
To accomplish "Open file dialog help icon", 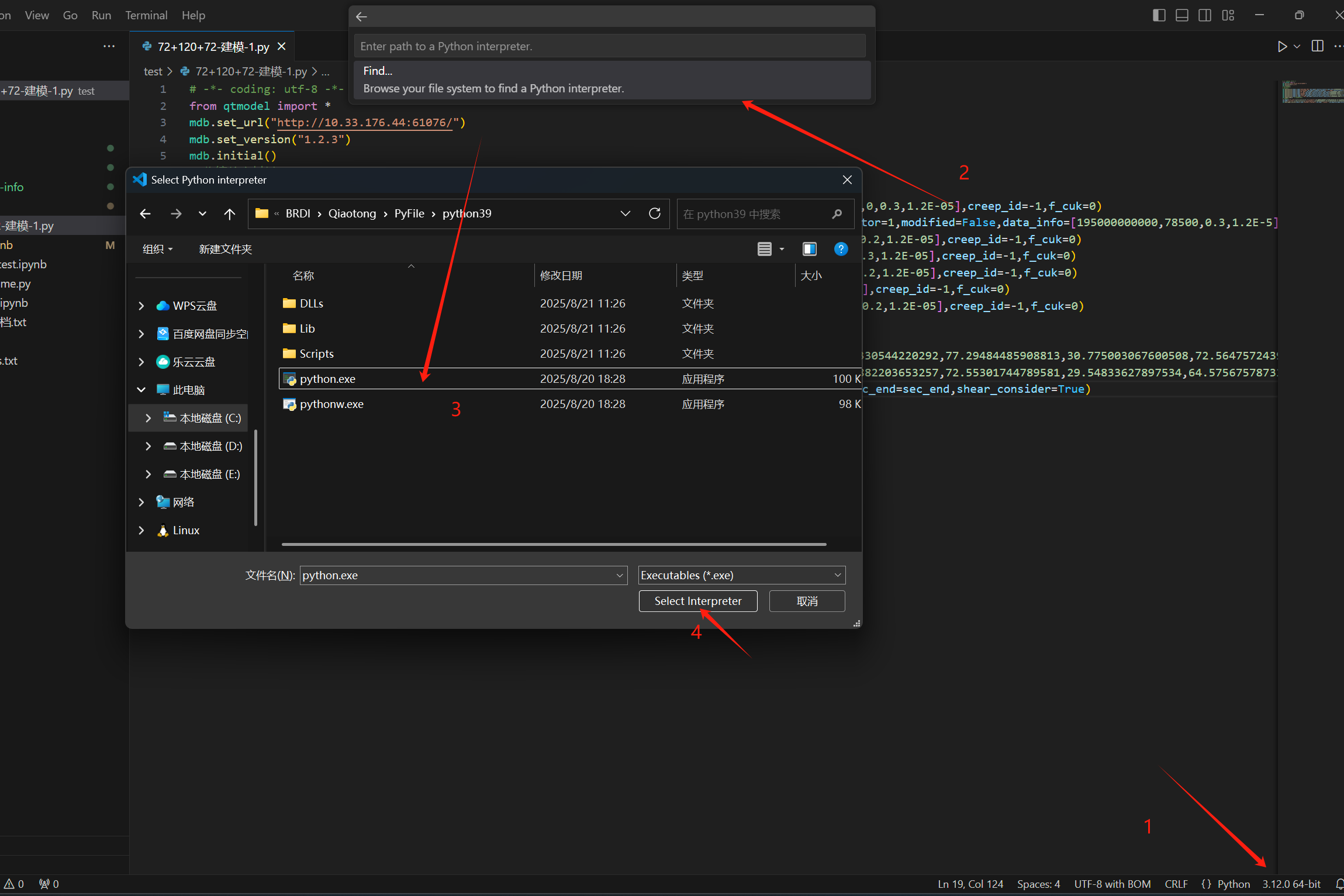I will tap(841, 249).
